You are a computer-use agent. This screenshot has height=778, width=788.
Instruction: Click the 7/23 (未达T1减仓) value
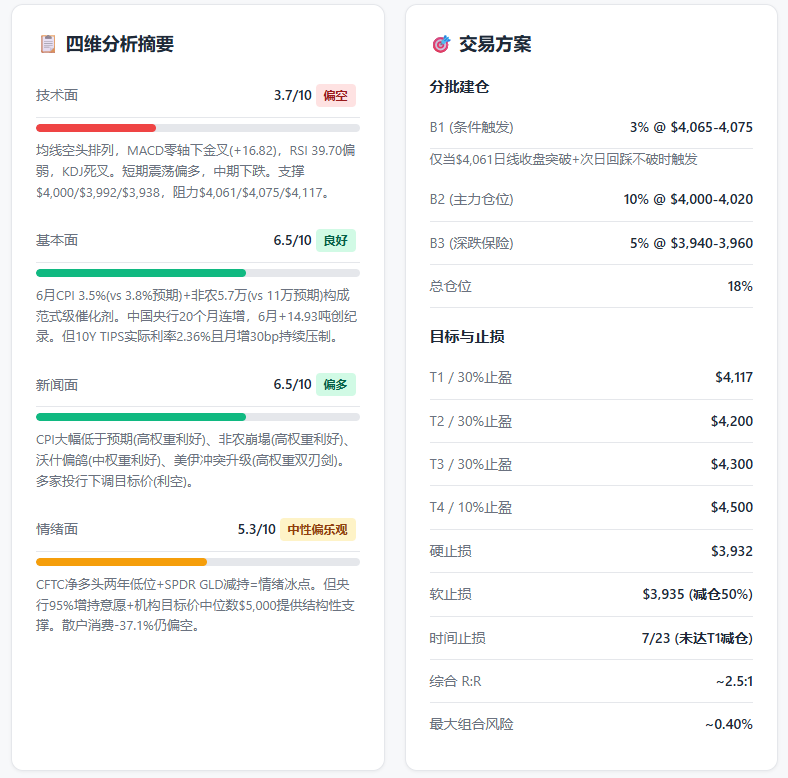(697, 638)
